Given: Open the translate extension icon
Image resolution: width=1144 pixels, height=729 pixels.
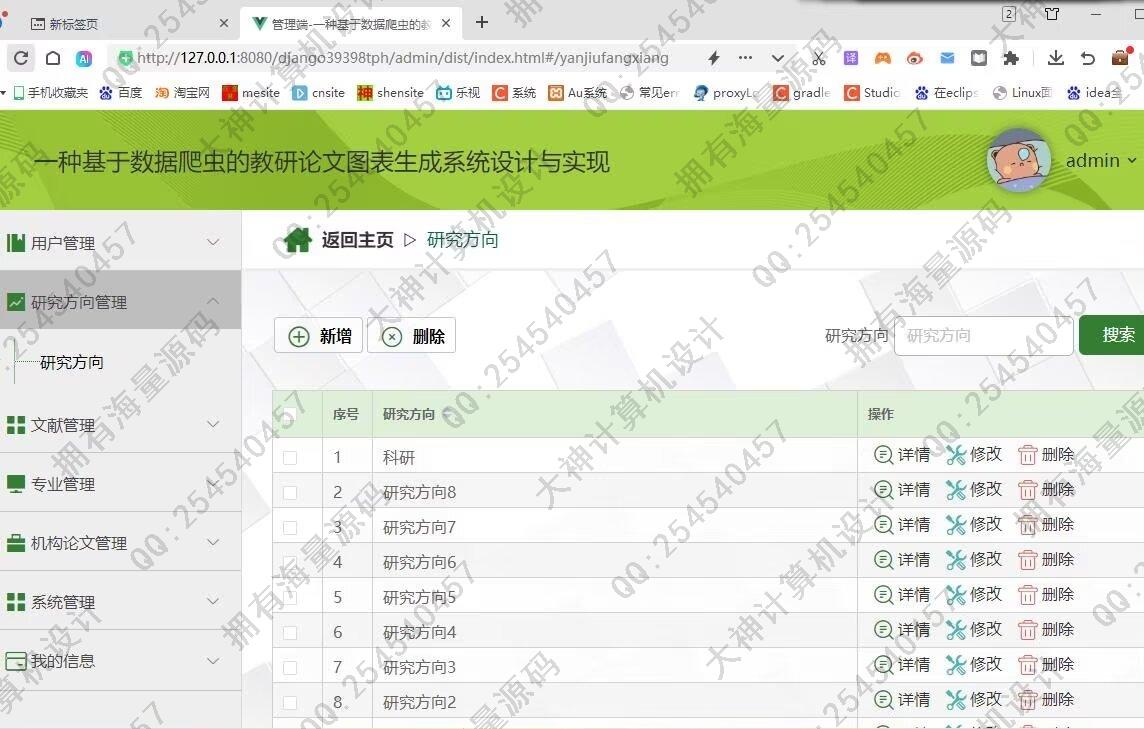Looking at the screenshot, I should [851, 58].
